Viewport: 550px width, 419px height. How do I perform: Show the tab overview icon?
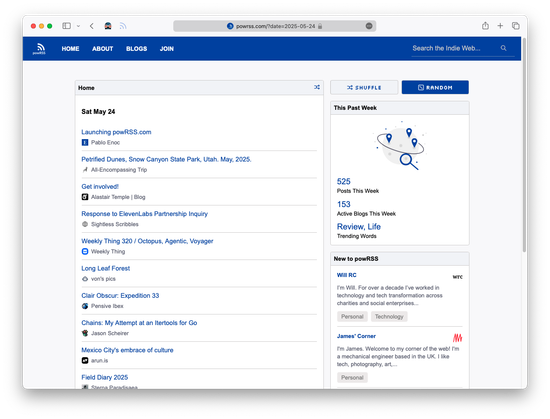(x=516, y=26)
